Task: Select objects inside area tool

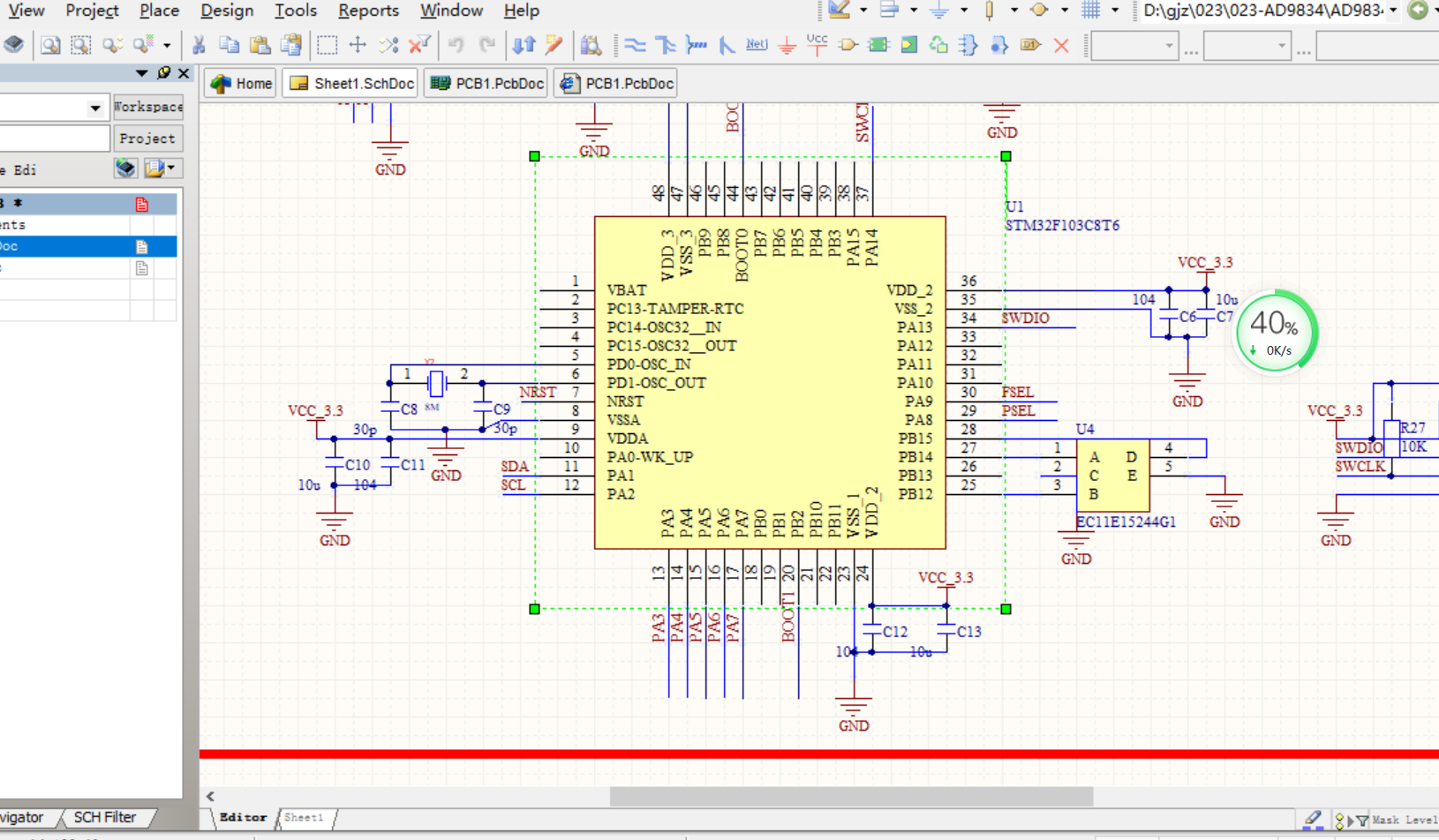Action: coord(328,45)
